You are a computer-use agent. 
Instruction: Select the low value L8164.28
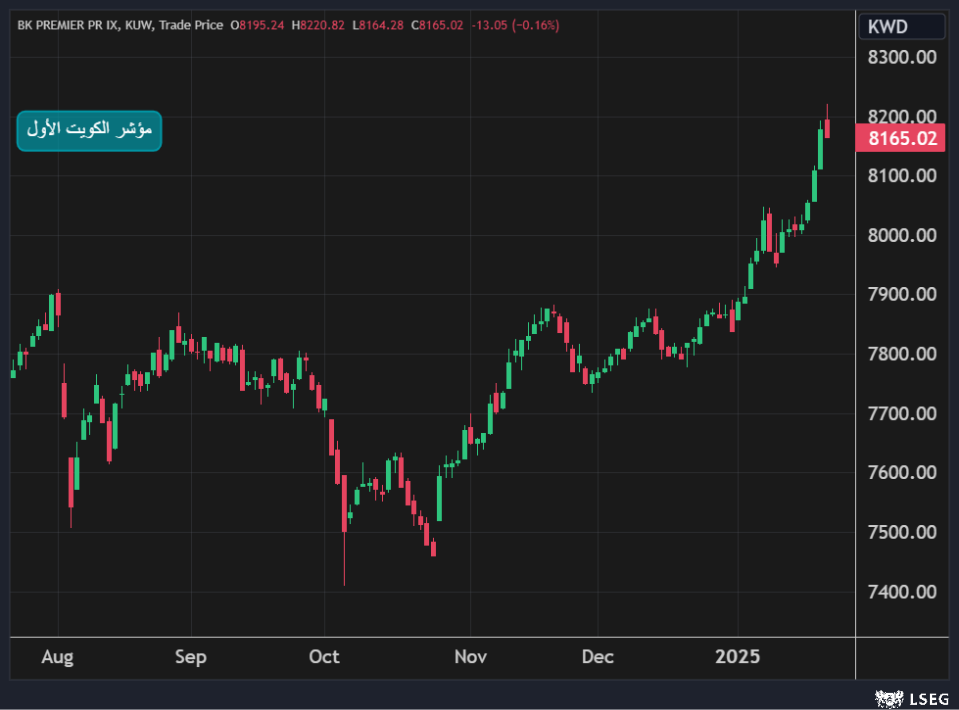(x=377, y=25)
